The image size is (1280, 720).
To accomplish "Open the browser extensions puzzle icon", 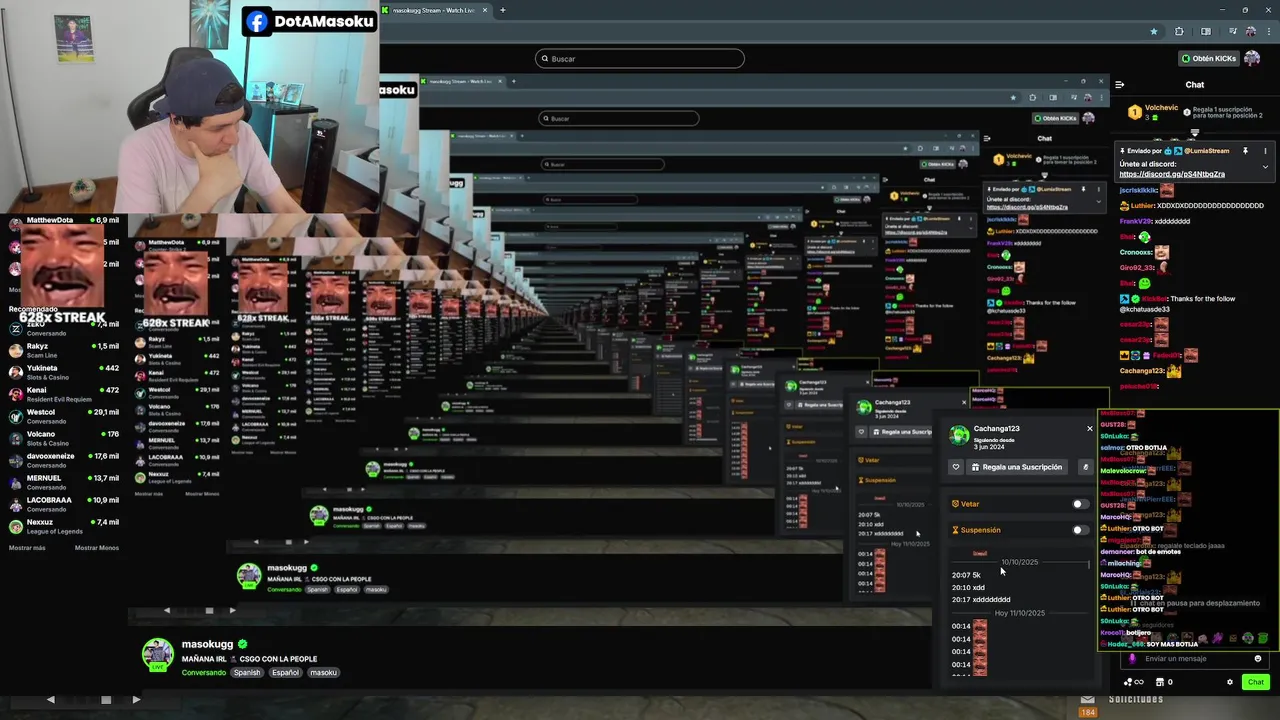I will tap(1179, 31).
